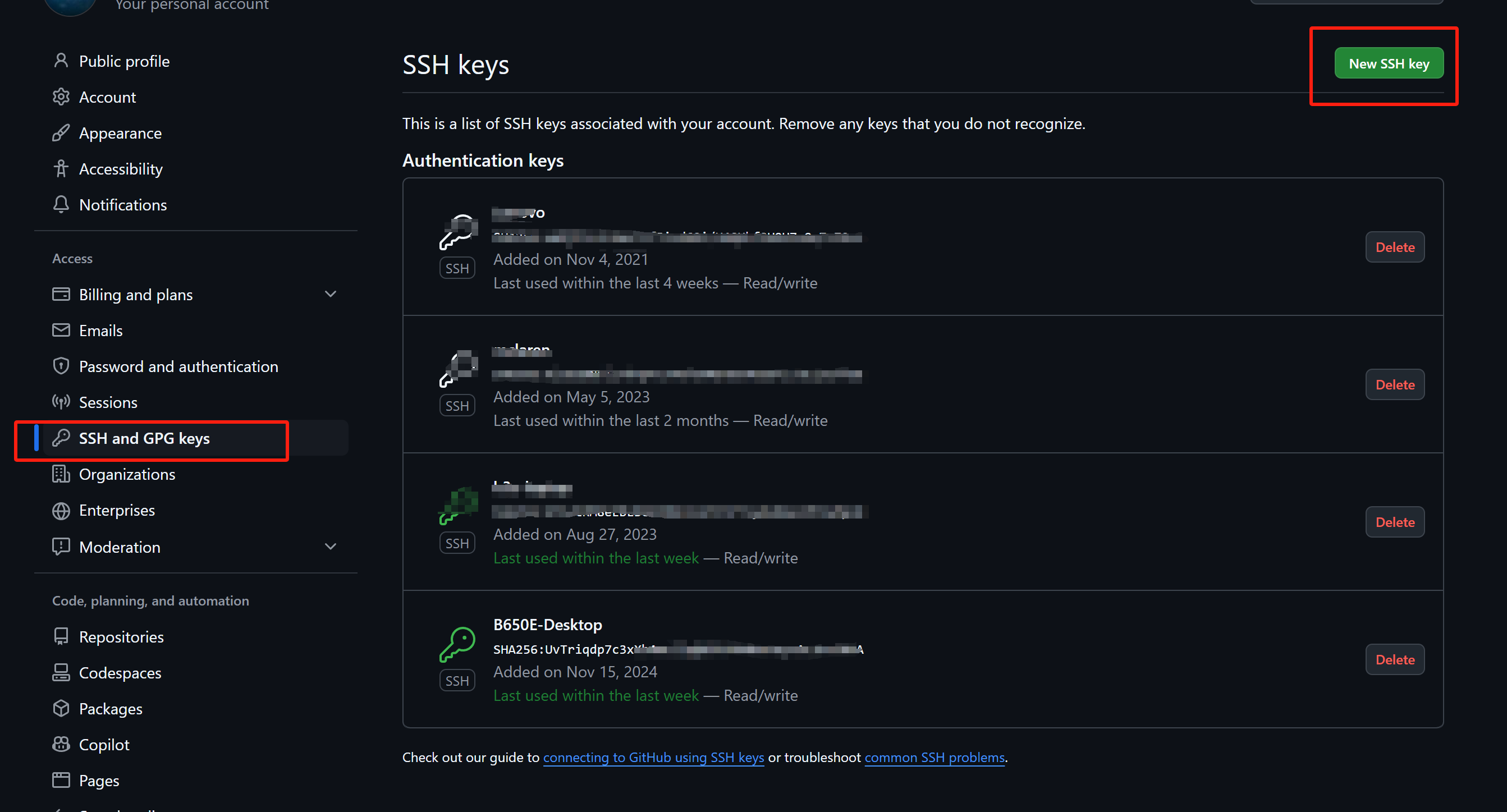This screenshot has height=812, width=1507.
Task: Follow the common SSH problems link
Action: pyautogui.click(x=935, y=757)
